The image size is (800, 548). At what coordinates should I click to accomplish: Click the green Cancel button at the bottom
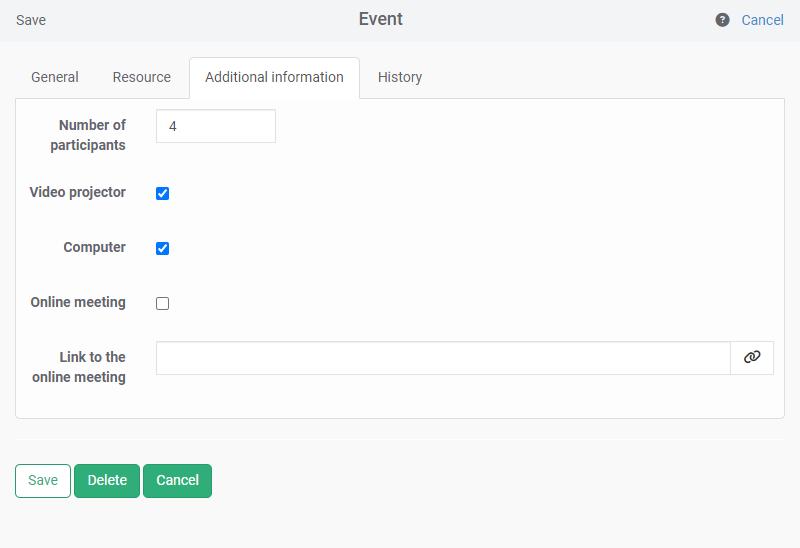(178, 481)
